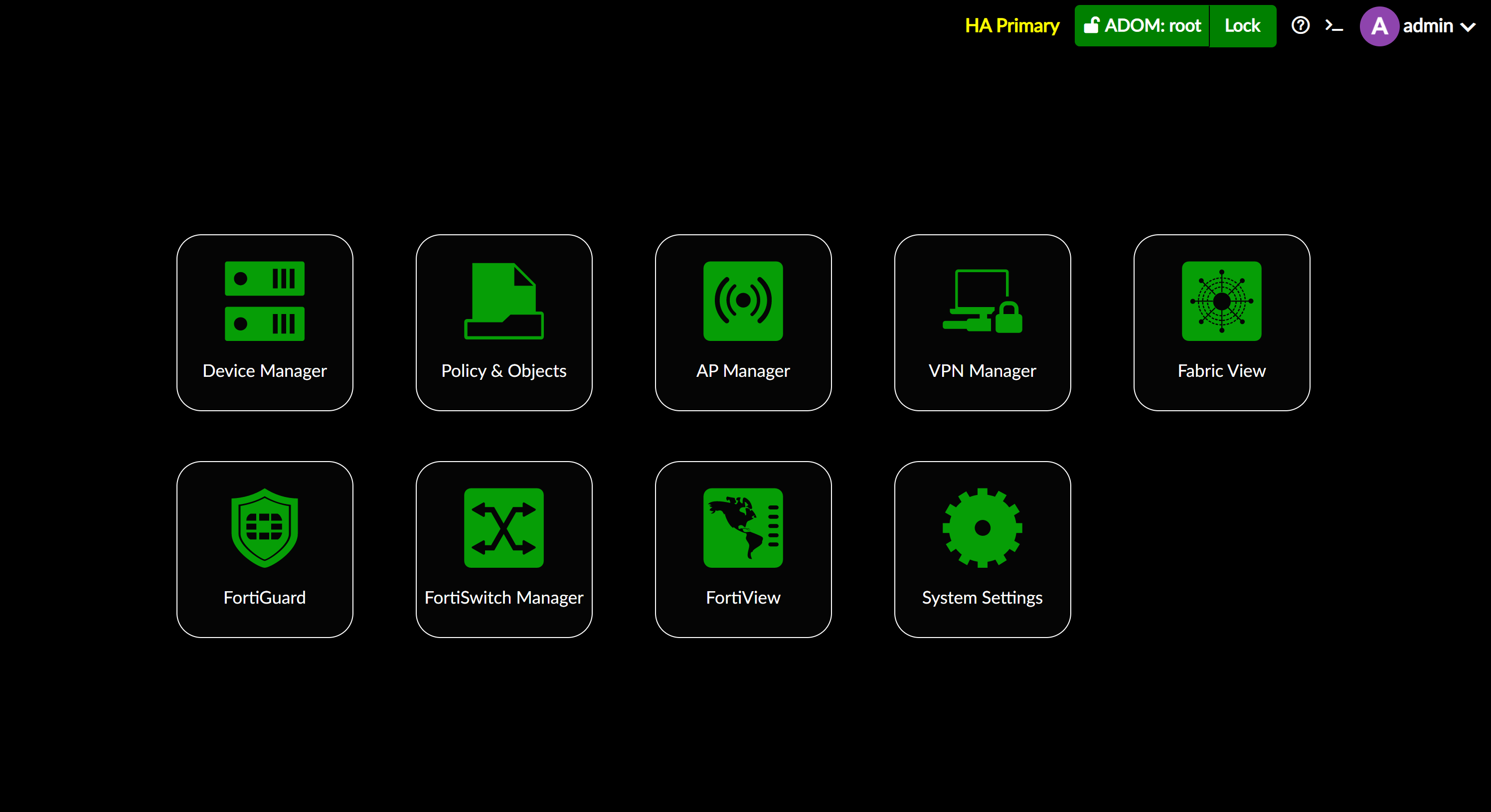Click the System Settings label text
The image size is (1491, 812).
982,598
